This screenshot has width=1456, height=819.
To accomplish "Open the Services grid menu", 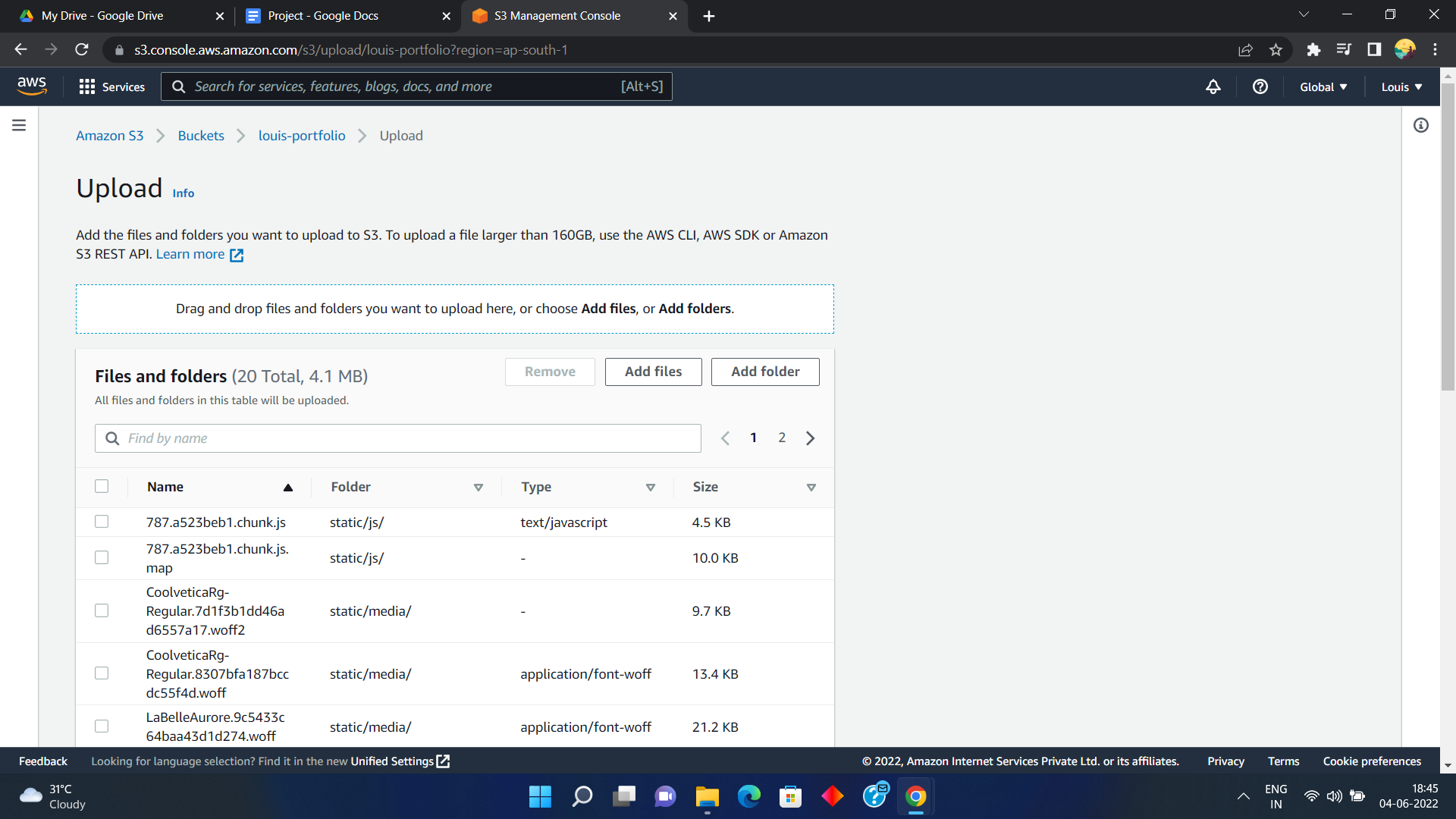I will coord(111,86).
